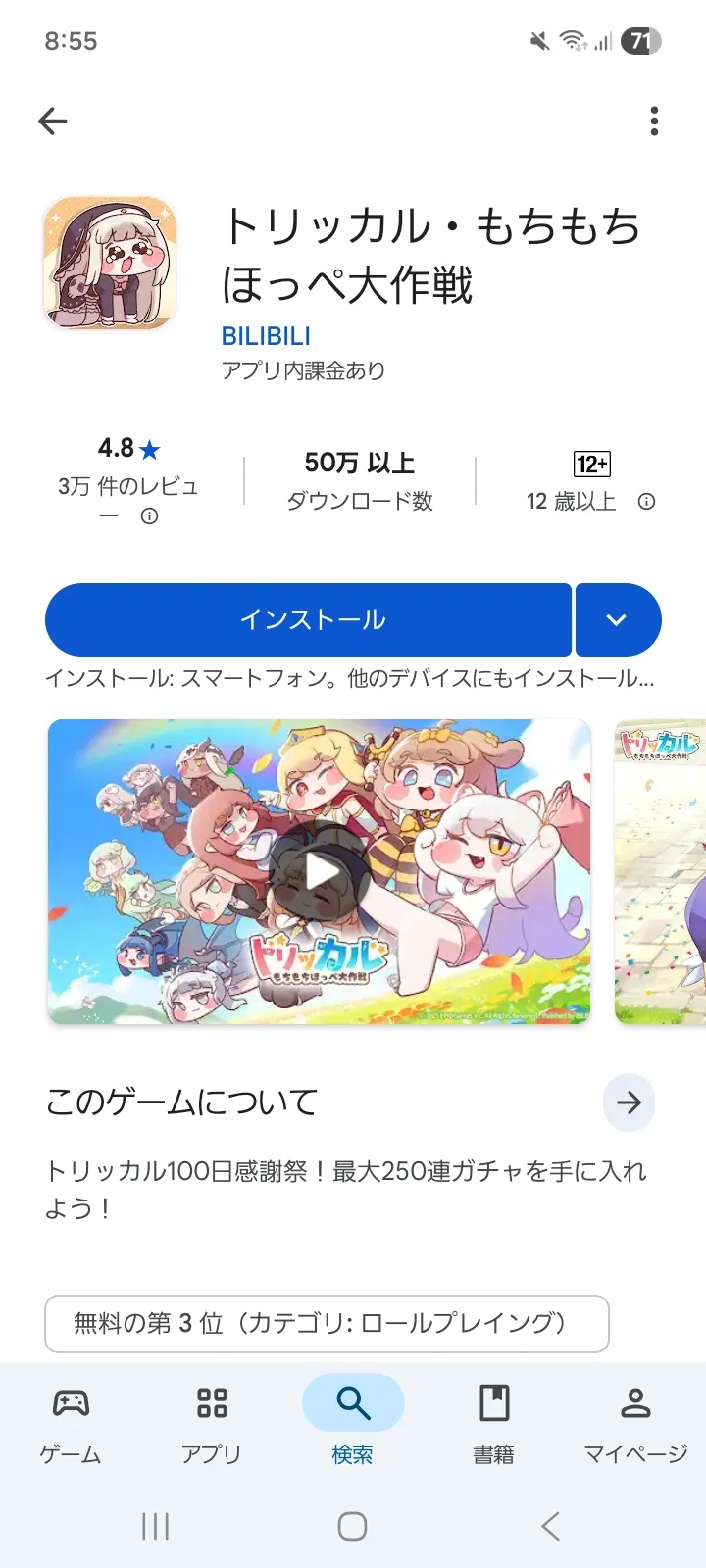This screenshot has width=706, height=1568.
Task: Tap the 4.8 star rating
Action: tap(128, 449)
